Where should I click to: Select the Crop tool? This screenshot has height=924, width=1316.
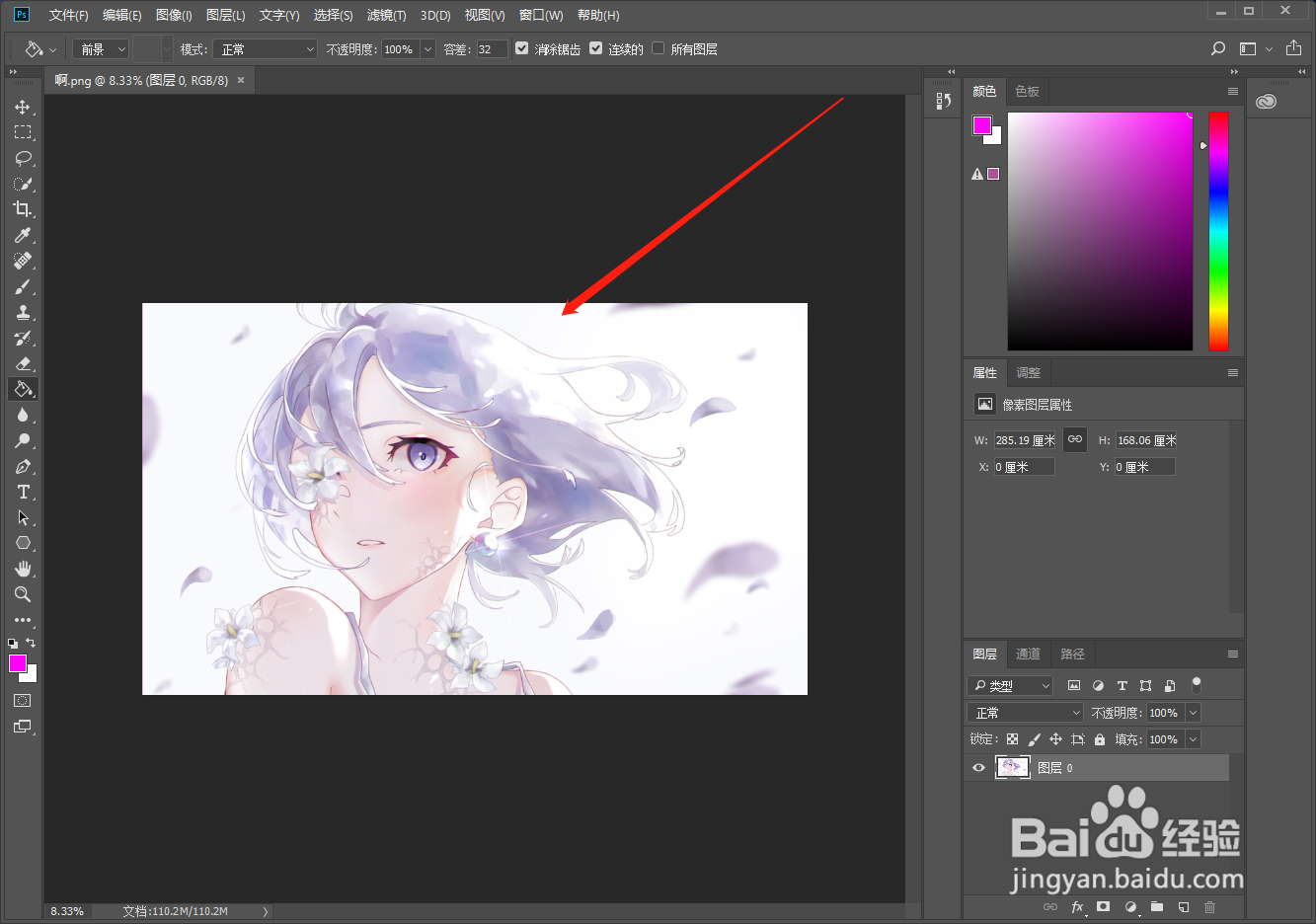click(x=23, y=209)
